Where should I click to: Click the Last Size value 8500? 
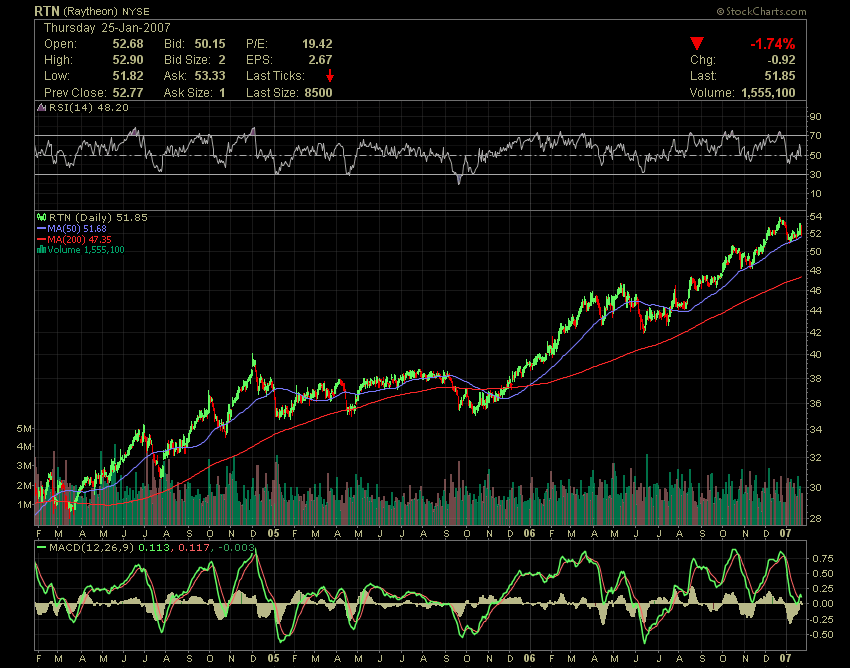coord(318,93)
